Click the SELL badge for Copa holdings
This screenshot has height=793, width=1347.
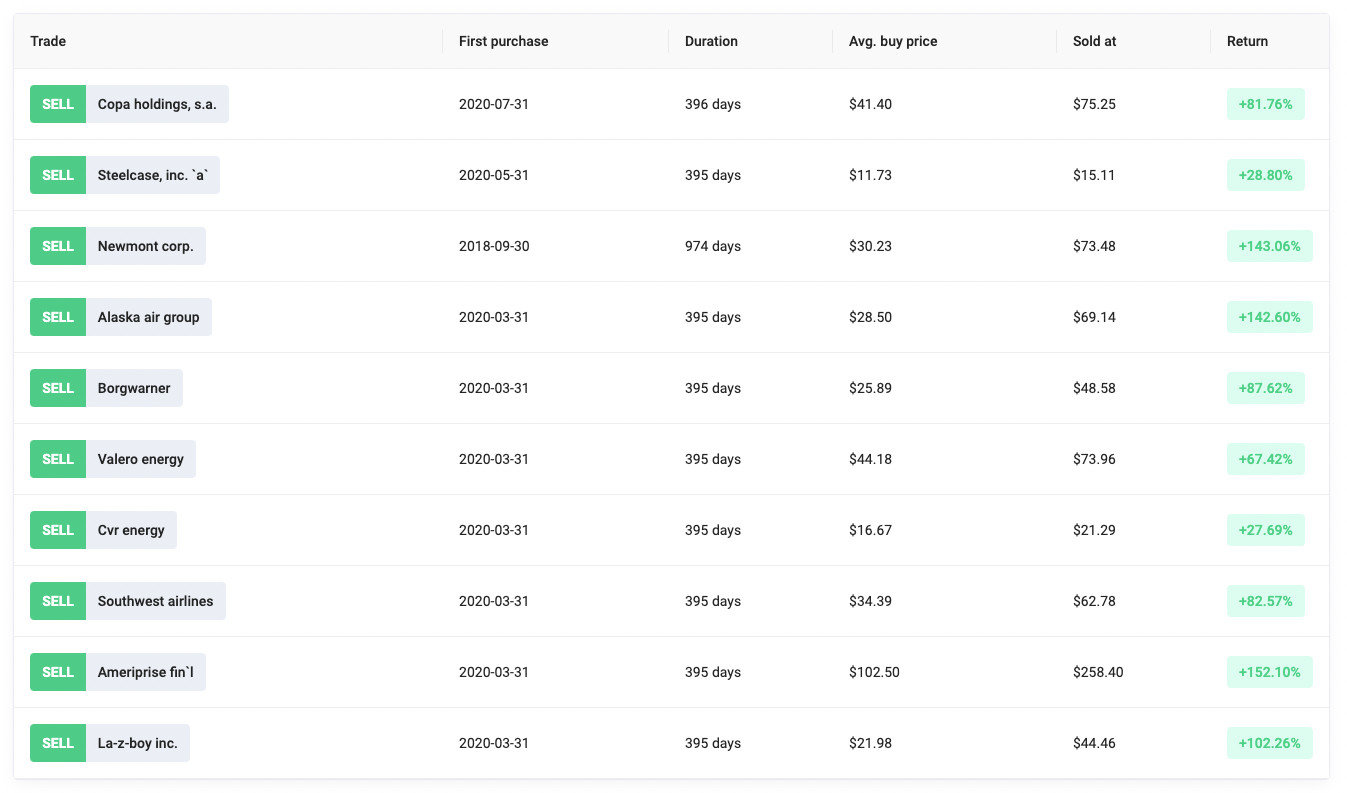(x=58, y=104)
